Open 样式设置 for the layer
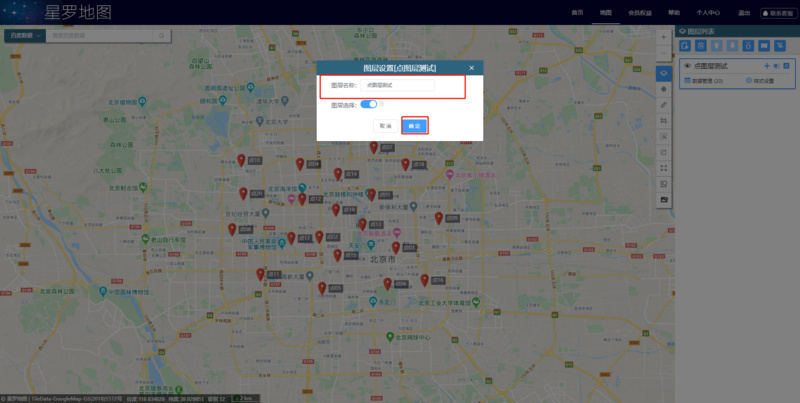The image size is (800, 403). point(760,81)
